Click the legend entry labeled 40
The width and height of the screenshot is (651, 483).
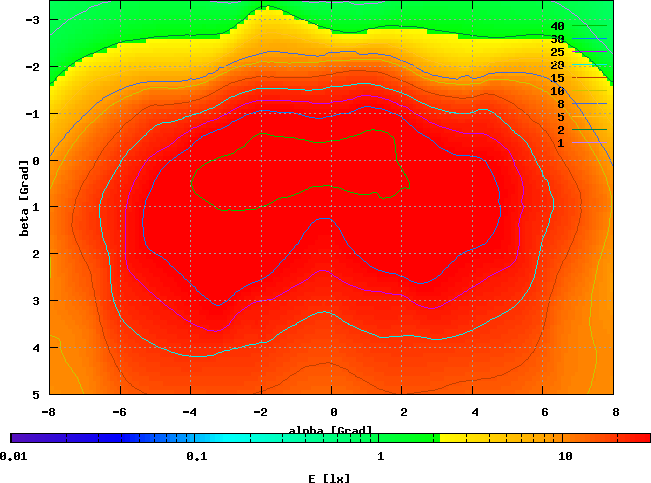coord(558,26)
